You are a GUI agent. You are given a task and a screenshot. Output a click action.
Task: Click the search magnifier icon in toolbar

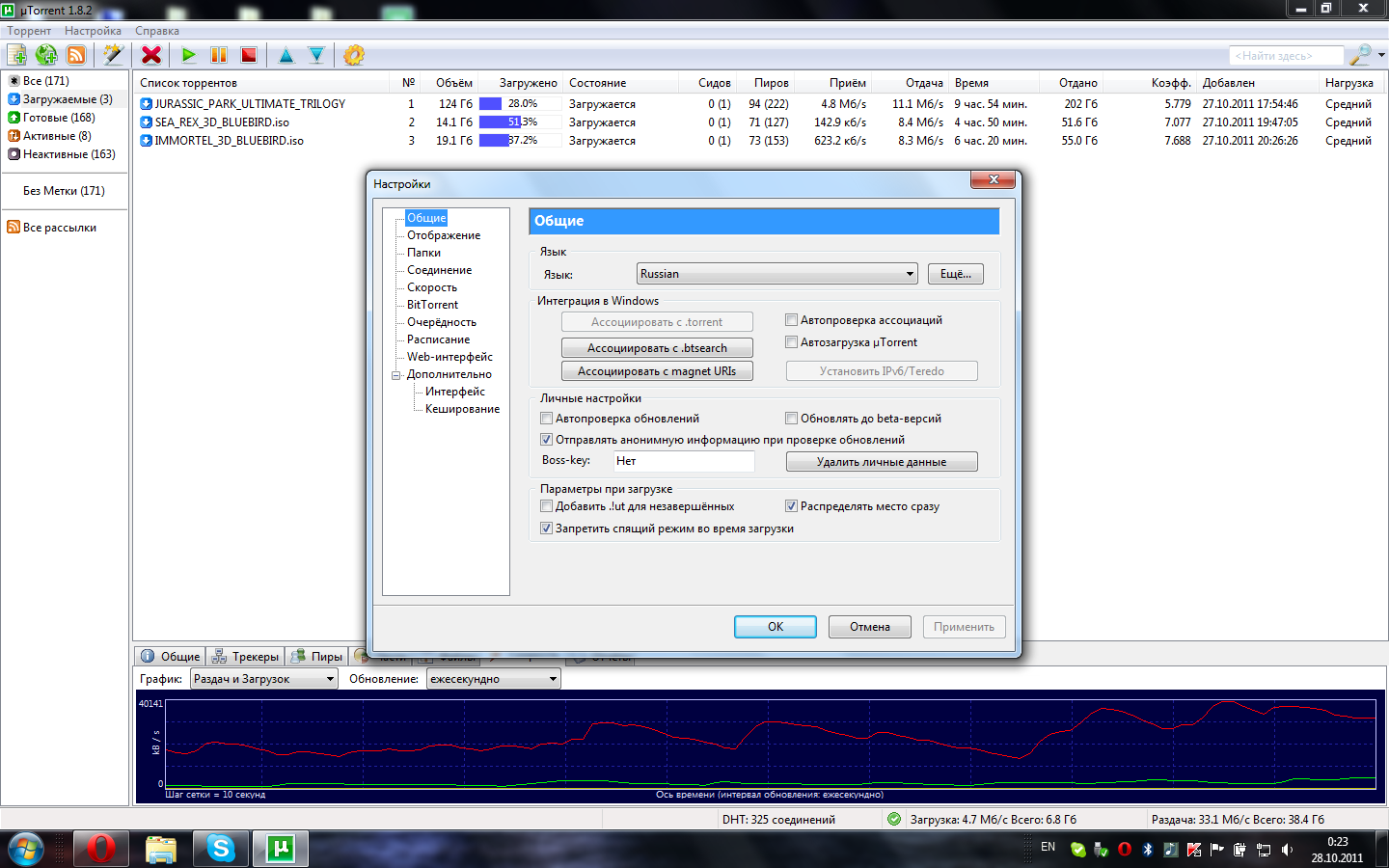tap(1360, 55)
